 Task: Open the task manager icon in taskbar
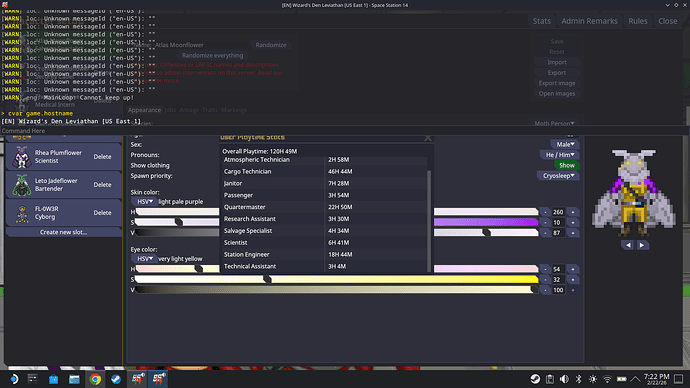(x=33, y=379)
